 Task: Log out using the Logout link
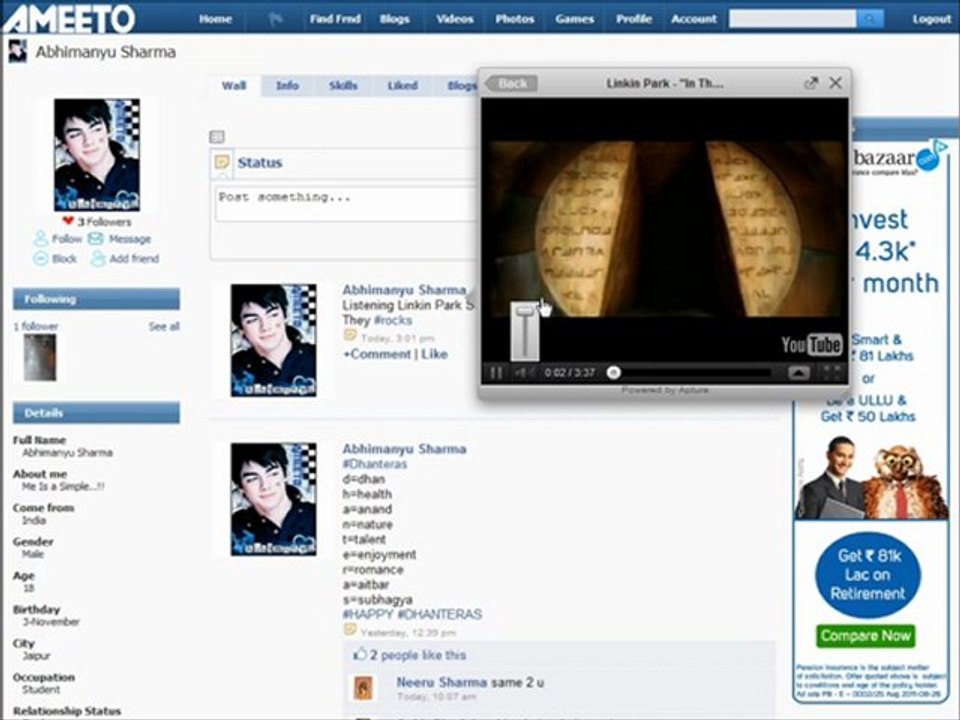click(932, 19)
